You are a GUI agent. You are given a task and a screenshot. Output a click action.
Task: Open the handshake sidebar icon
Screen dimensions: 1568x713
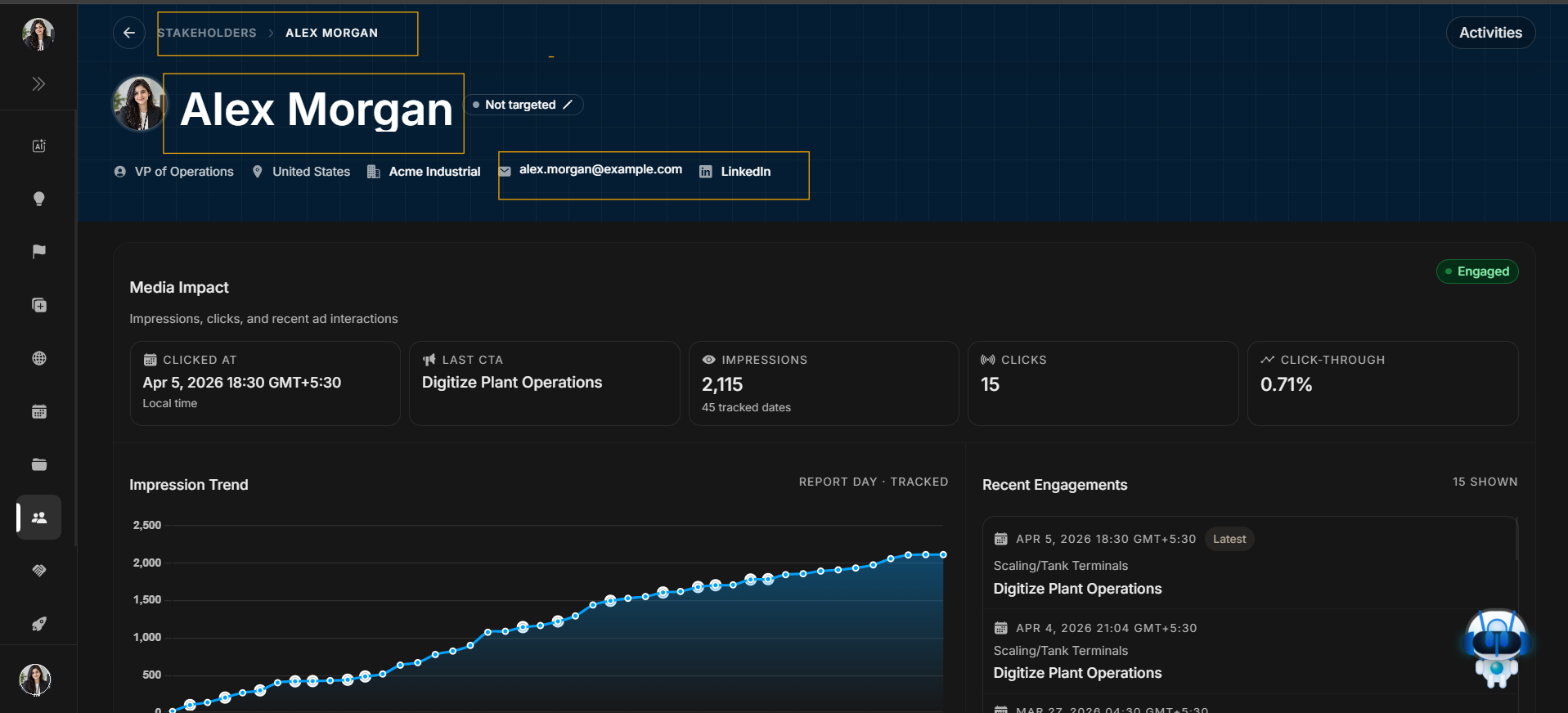[38, 571]
